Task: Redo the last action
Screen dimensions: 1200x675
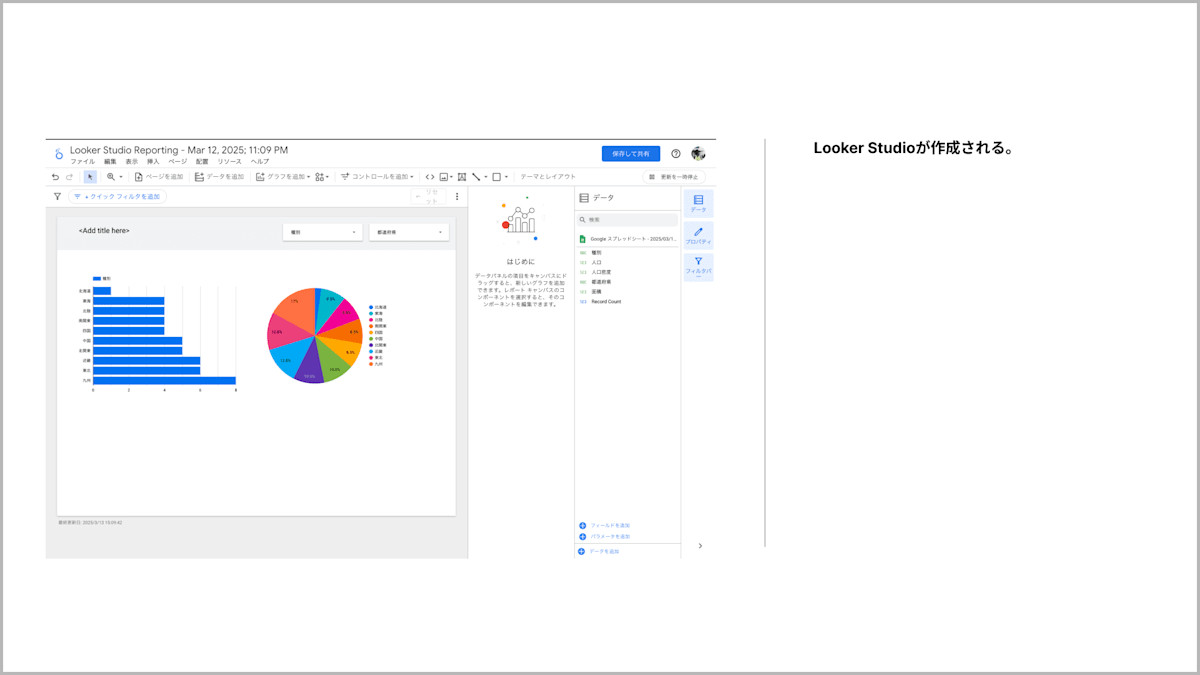Action: [x=69, y=177]
